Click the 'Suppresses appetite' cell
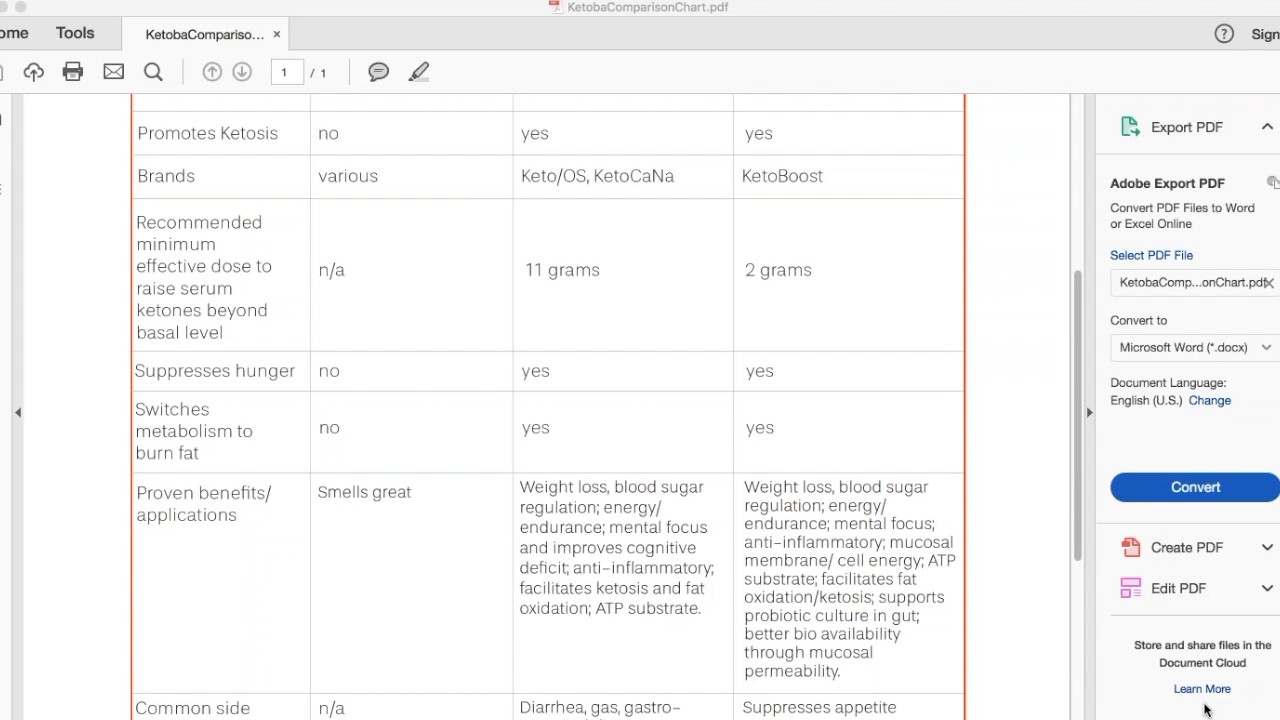The height and width of the screenshot is (720, 1280). point(819,707)
